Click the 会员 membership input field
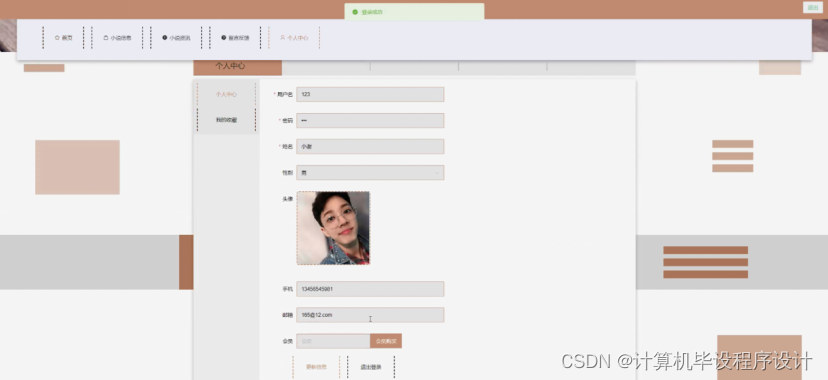The image size is (828, 380). (x=333, y=341)
